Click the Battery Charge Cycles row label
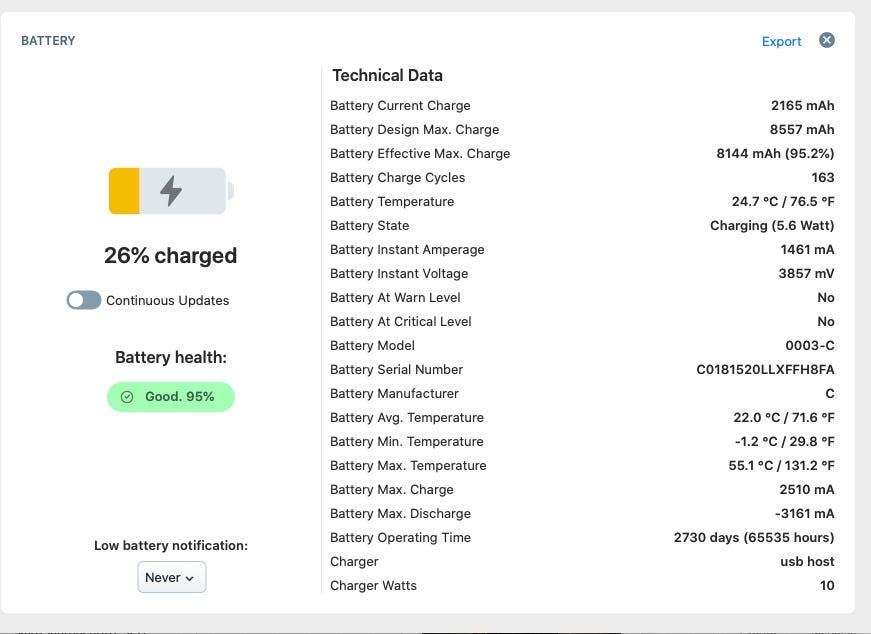Viewport: 871px width, 634px height. coord(397,178)
